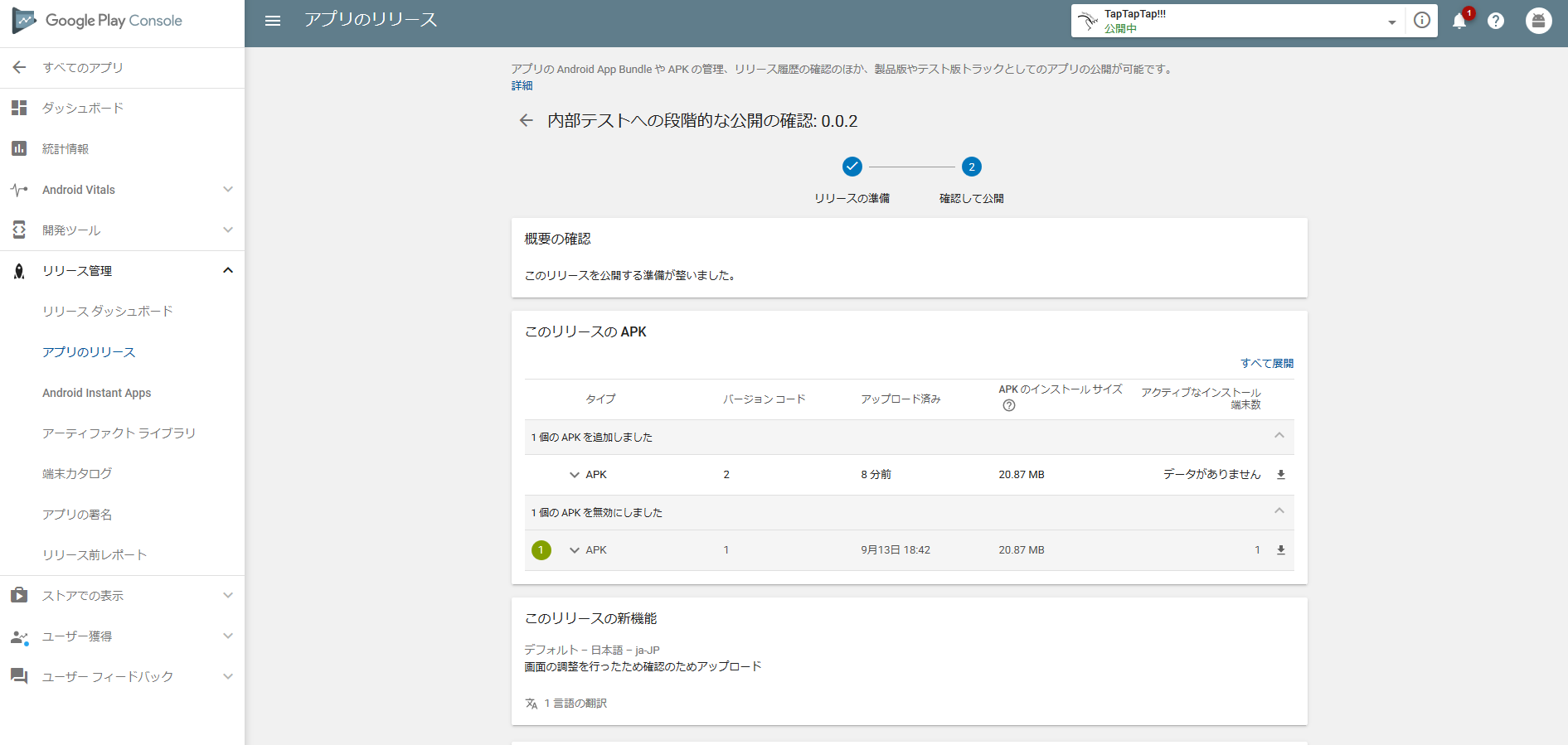Expand the ユーザー獲得 section chevron

(228, 636)
